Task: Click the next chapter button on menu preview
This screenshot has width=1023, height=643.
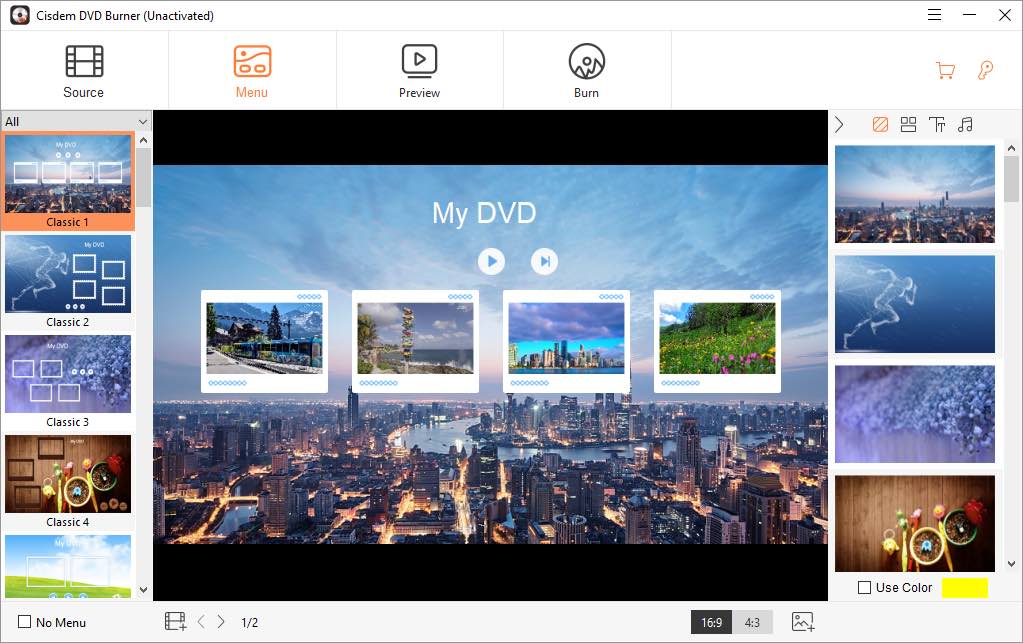Action: pos(544,262)
